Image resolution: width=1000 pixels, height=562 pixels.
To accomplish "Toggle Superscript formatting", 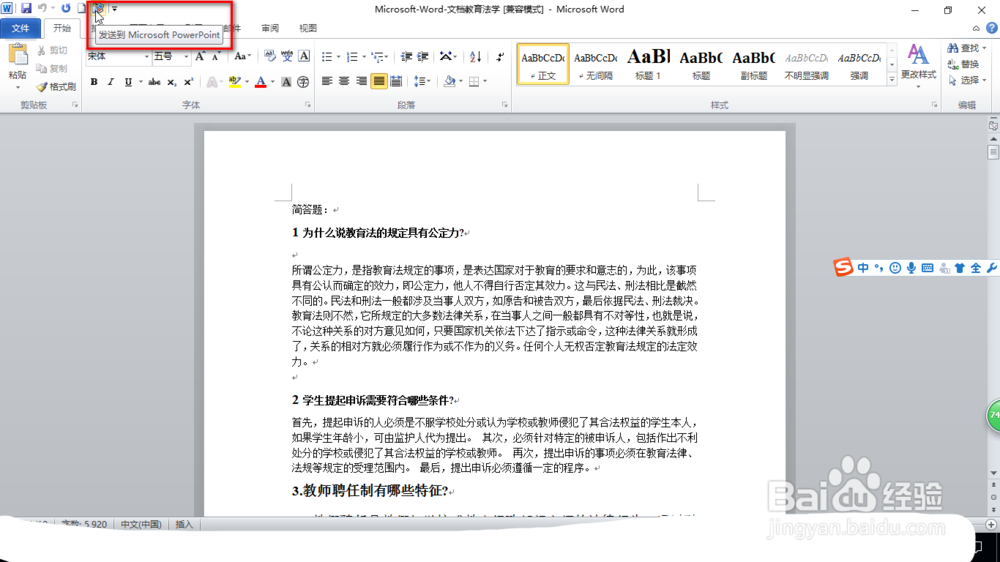I will click(x=188, y=82).
